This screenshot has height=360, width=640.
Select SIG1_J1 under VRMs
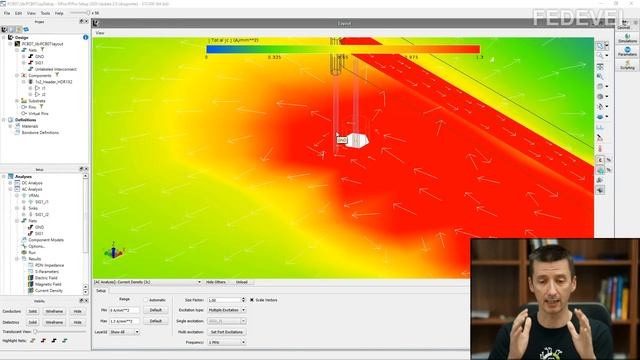[42, 202]
